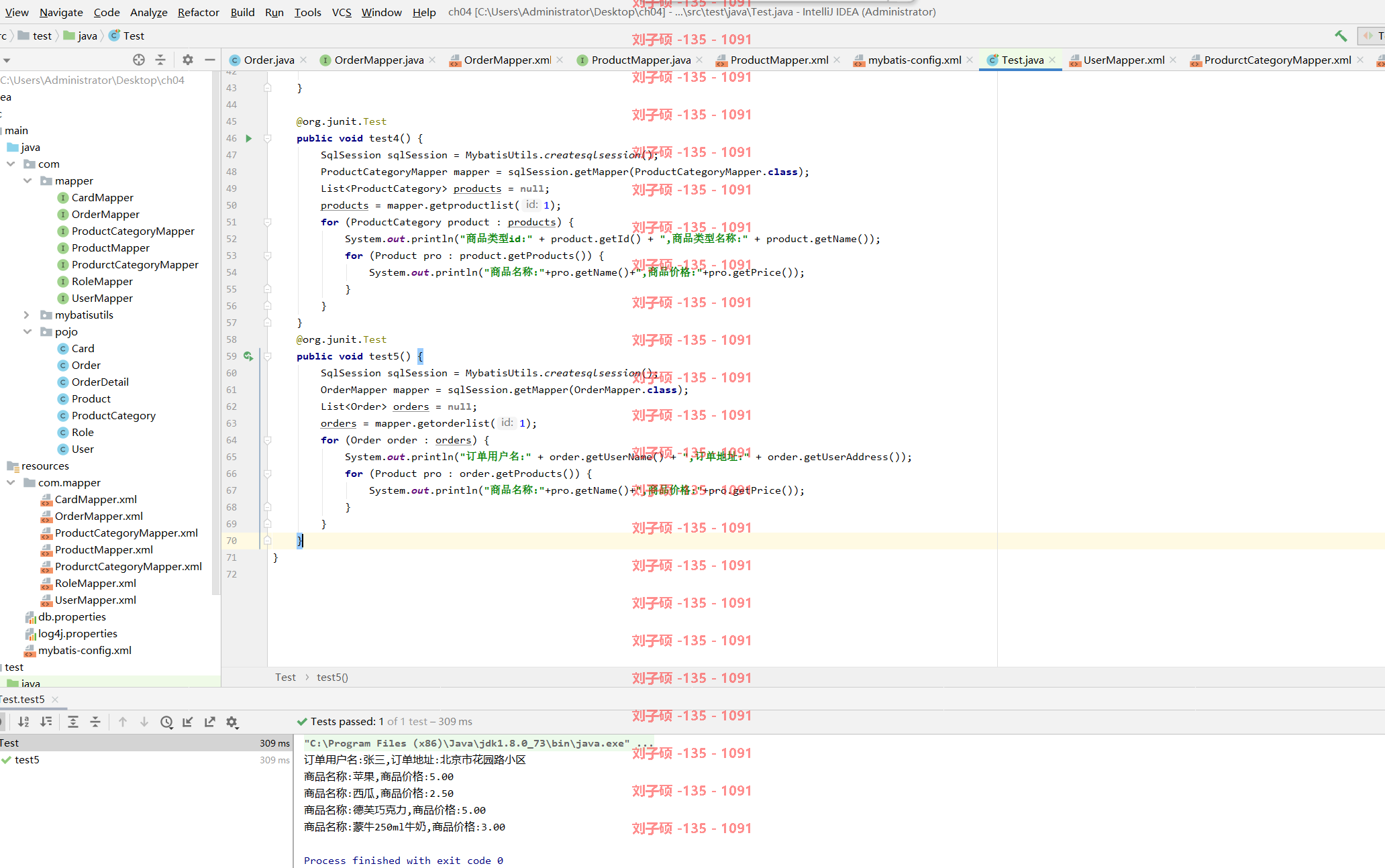Expand all test results
This screenshot has height=868, width=1385.
[73, 722]
